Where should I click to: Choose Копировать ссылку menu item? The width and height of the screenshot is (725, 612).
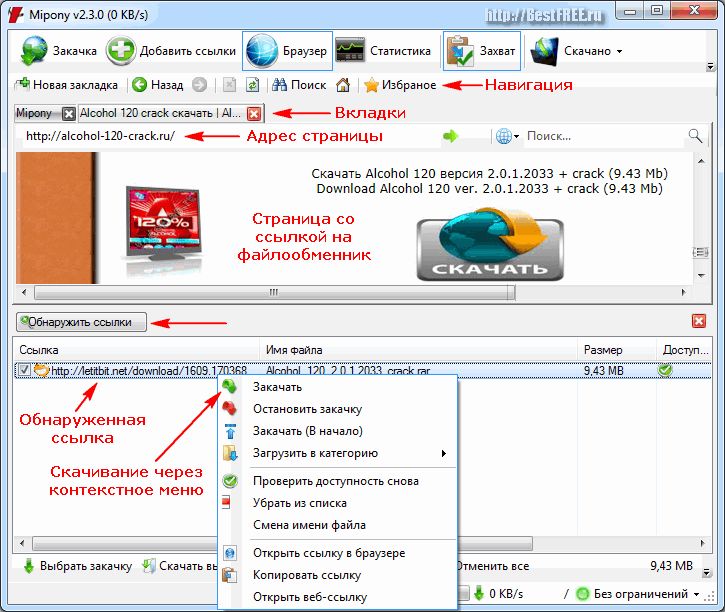click(338, 575)
